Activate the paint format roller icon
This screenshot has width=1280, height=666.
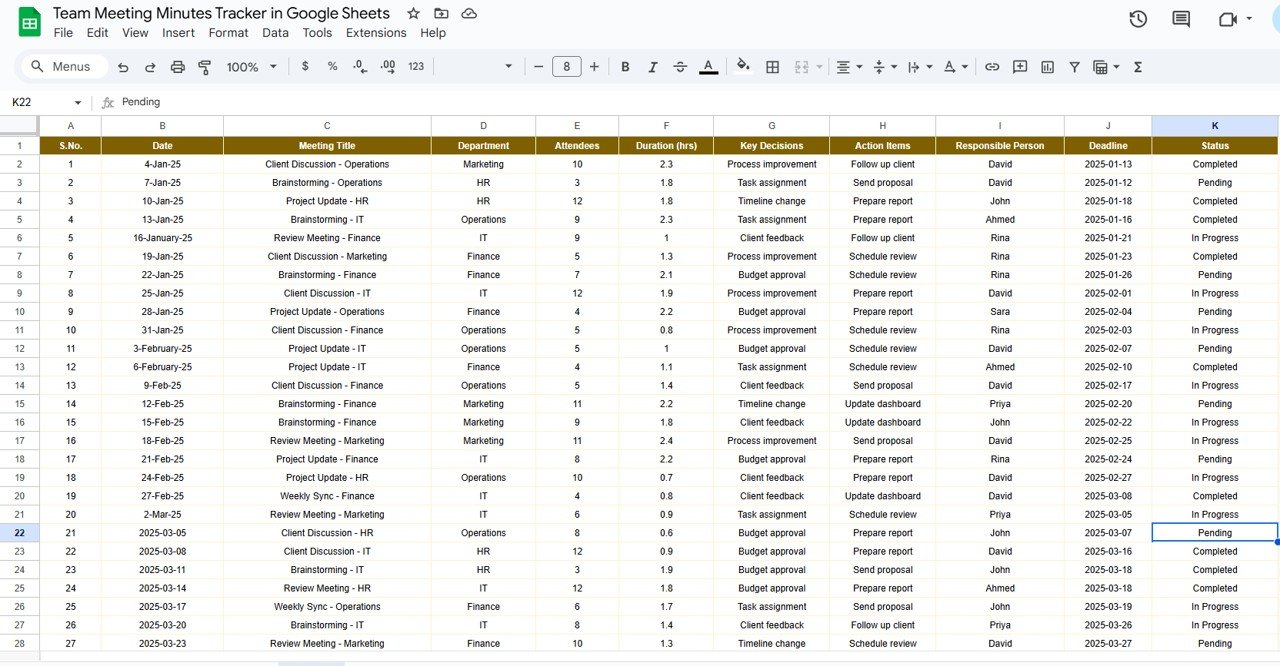coord(205,67)
